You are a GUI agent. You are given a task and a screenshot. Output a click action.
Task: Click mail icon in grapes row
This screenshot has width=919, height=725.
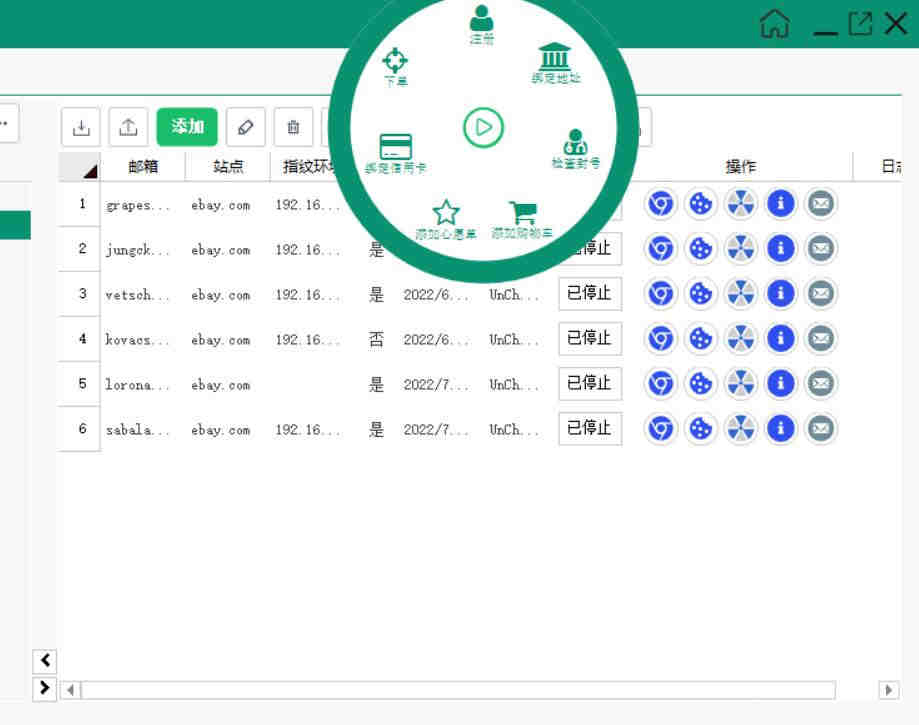[x=821, y=203]
